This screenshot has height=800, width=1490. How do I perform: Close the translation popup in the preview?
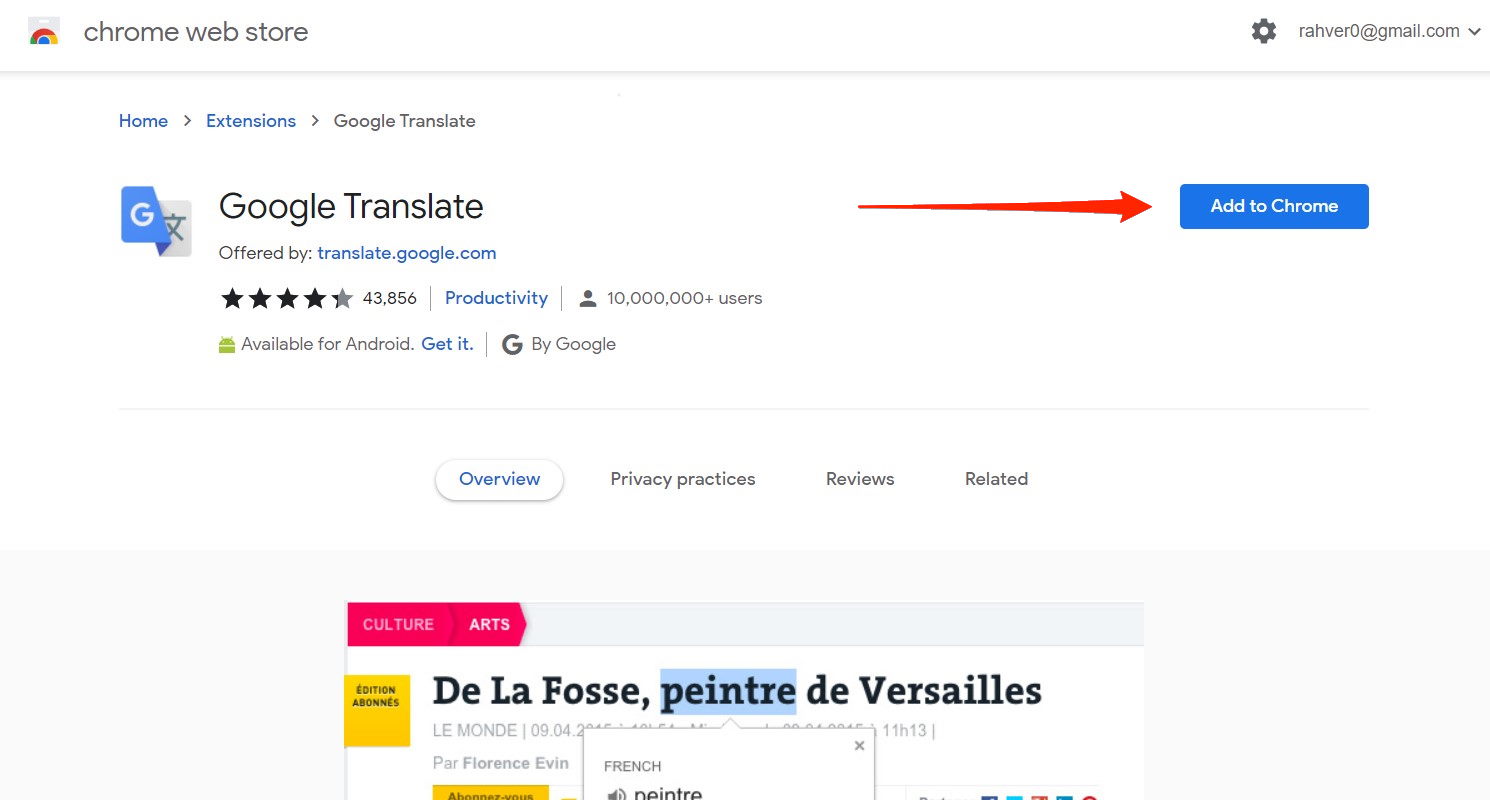click(x=859, y=746)
